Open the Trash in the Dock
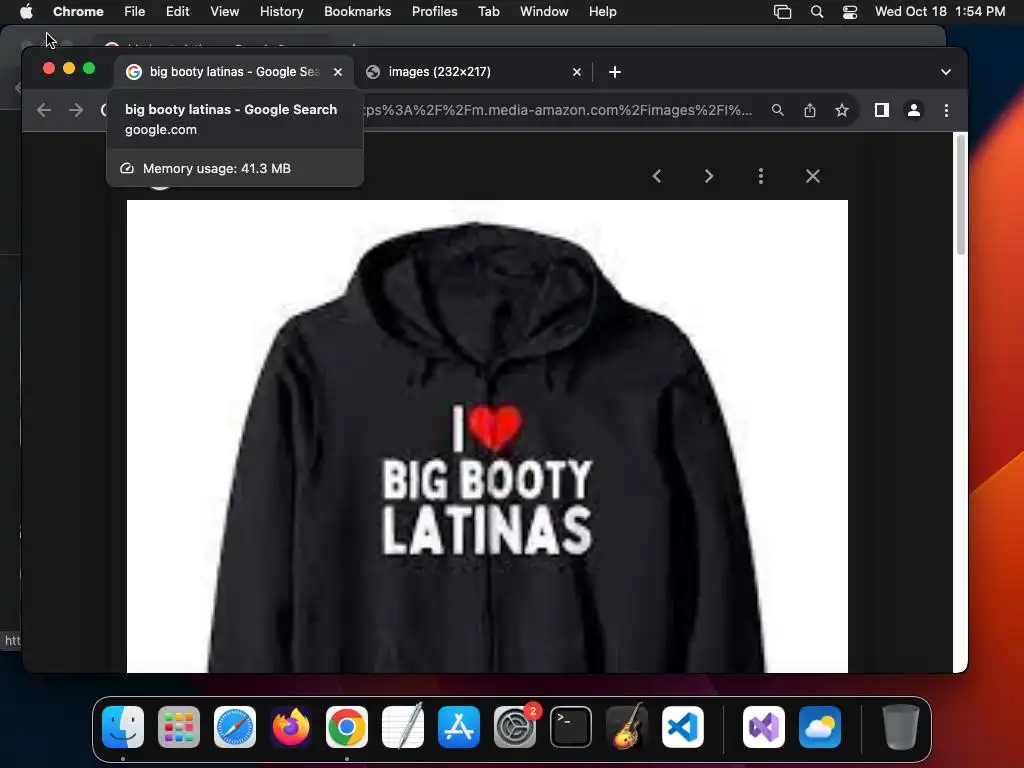Viewport: 1024px width, 768px height. coord(901,727)
